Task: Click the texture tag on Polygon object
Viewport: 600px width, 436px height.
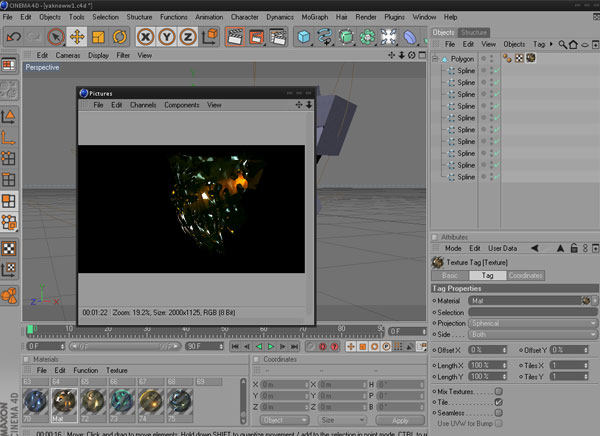Action: (530, 58)
